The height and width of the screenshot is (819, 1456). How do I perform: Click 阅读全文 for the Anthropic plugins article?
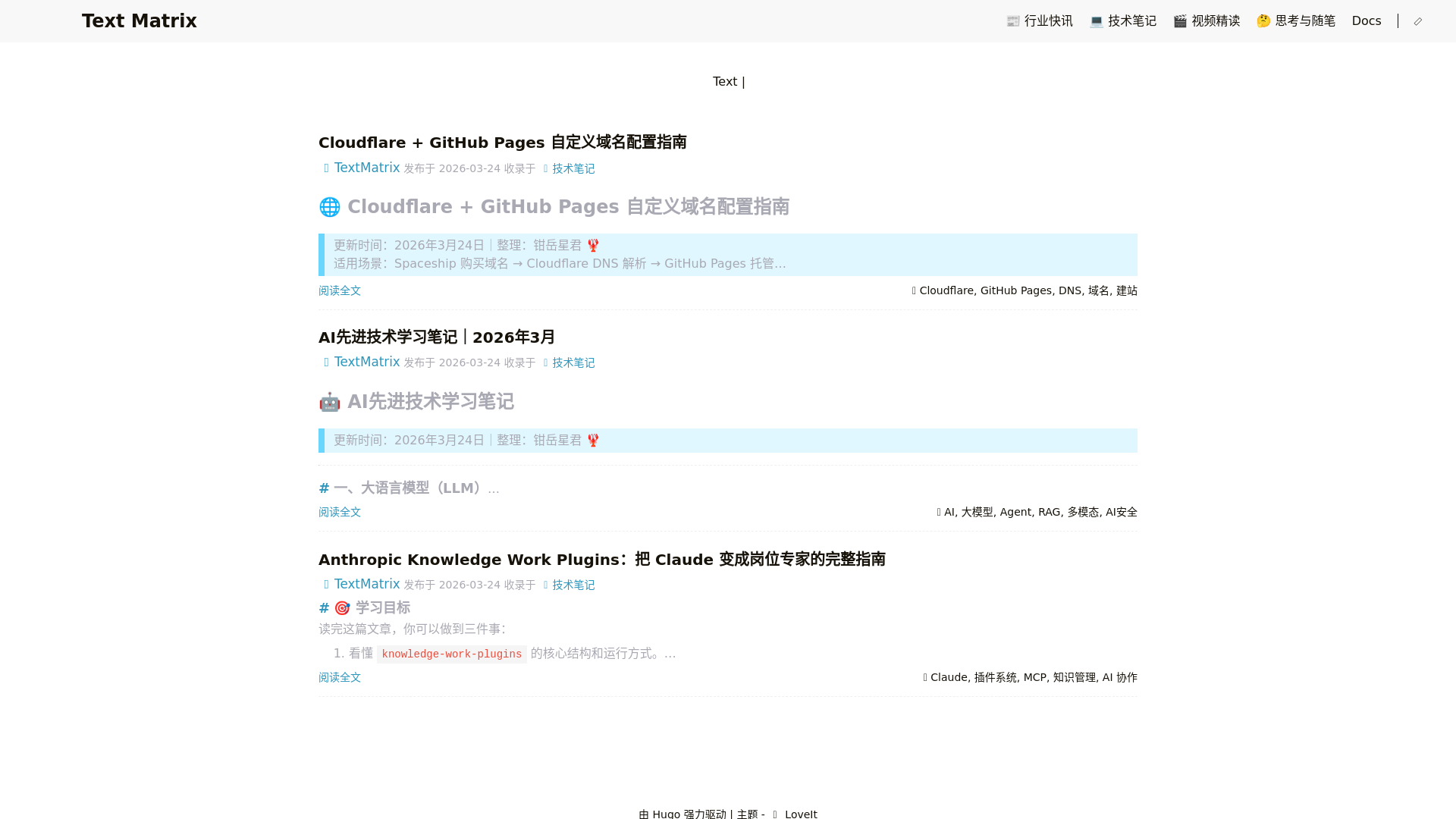(340, 678)
